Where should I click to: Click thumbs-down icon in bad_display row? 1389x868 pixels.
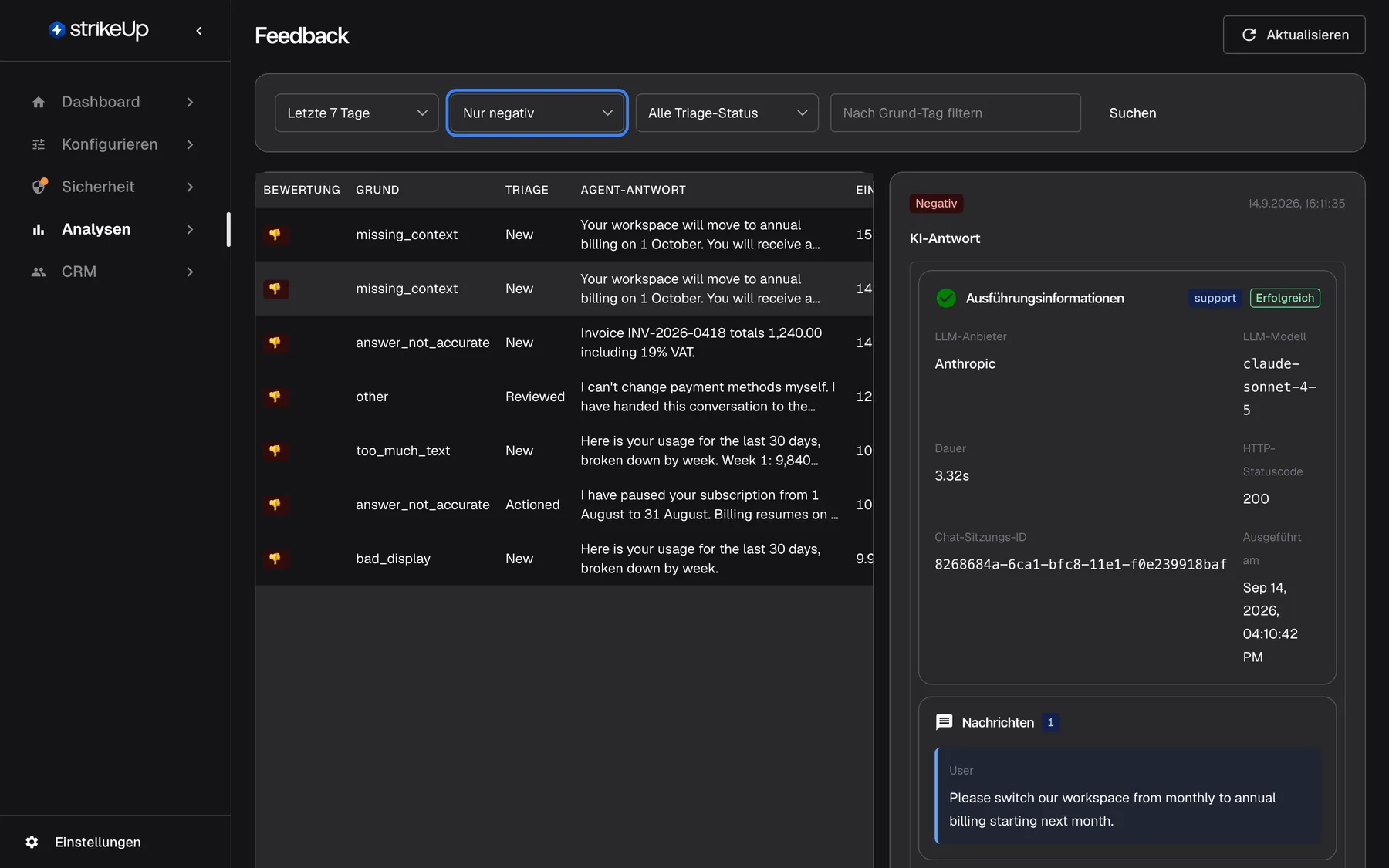coord(275,559)
